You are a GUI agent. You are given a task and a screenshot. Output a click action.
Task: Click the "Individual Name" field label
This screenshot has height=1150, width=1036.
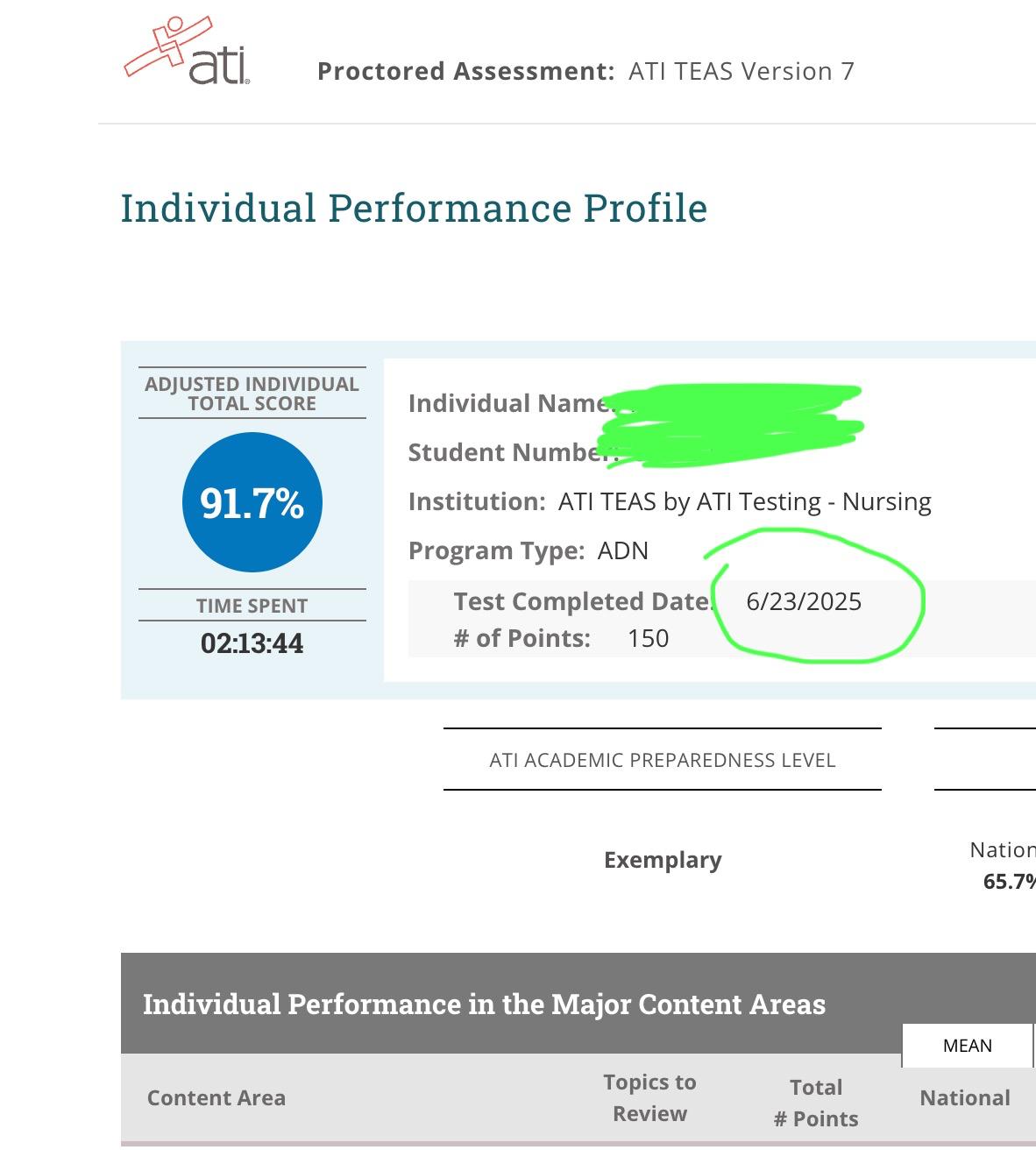(x=507, y=403)
